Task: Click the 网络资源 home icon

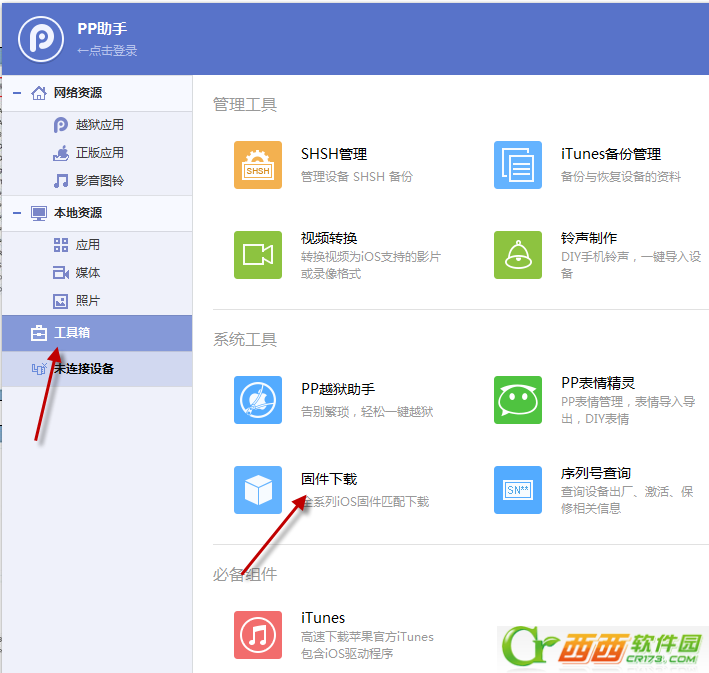Action: 39,93
